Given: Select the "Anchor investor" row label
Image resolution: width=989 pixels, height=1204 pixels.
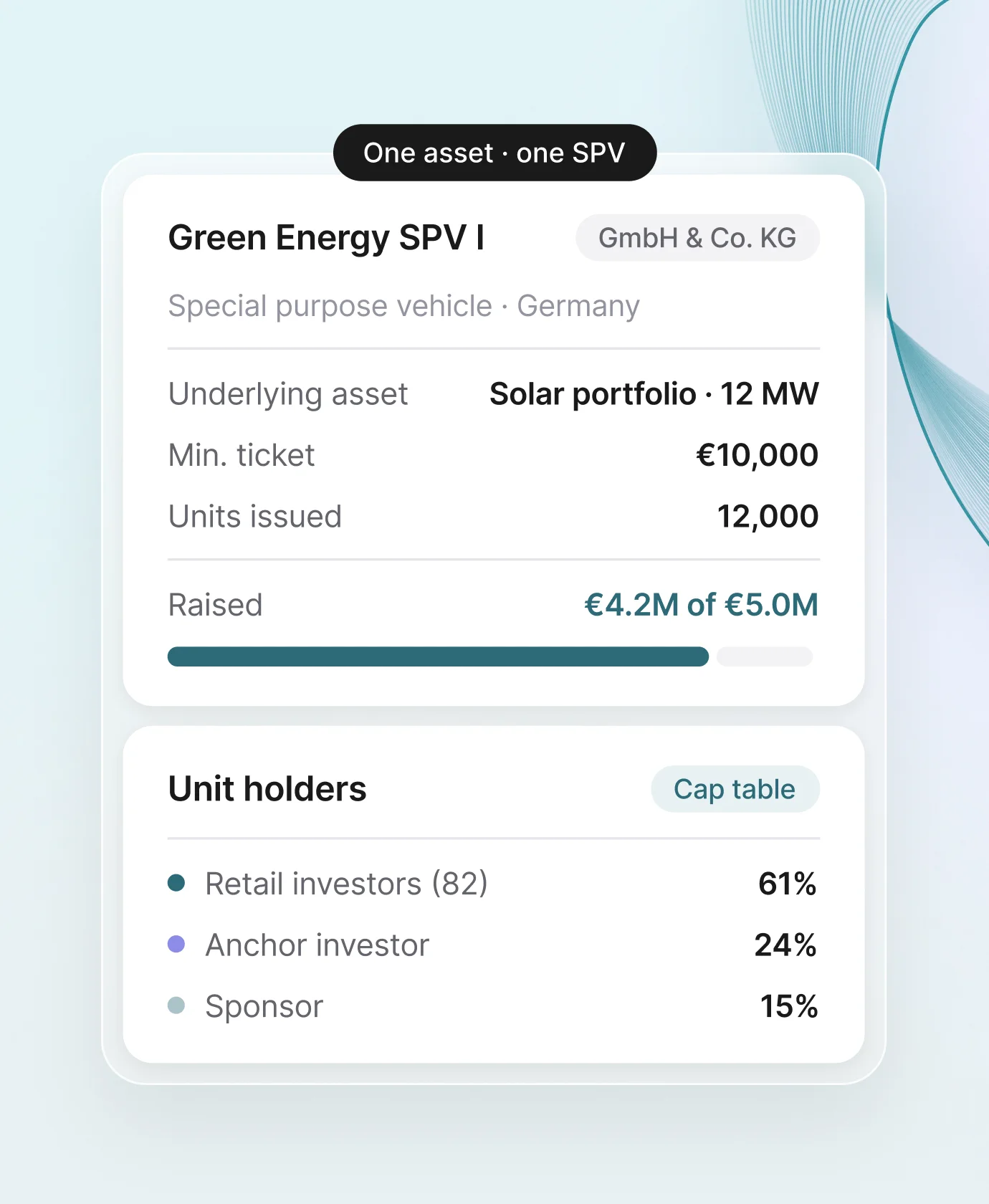Looking at the screenshot, I should click(317, 945).
